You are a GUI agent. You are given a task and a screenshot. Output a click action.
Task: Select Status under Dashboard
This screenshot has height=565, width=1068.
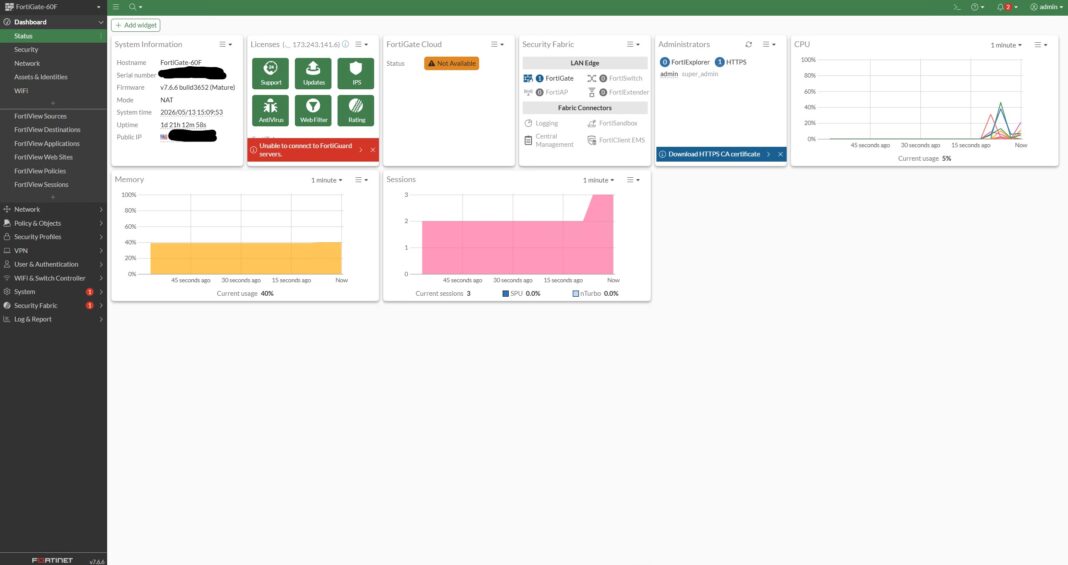click(53, 36)
